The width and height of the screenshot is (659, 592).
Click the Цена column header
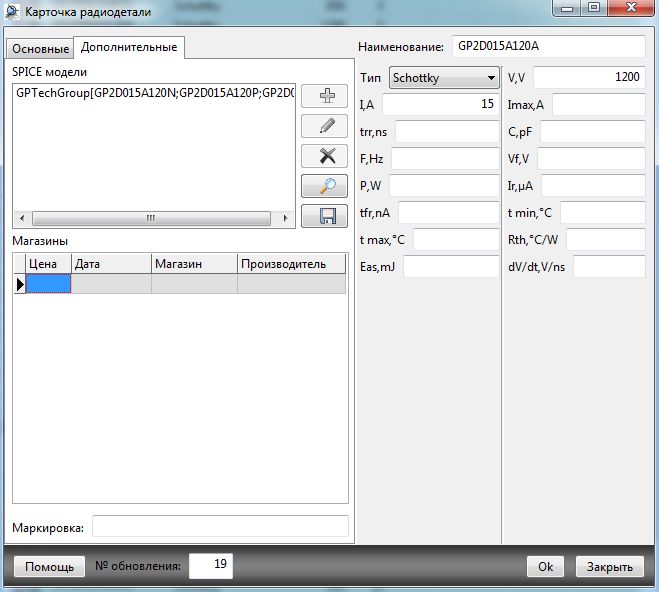tap(48, 264)
